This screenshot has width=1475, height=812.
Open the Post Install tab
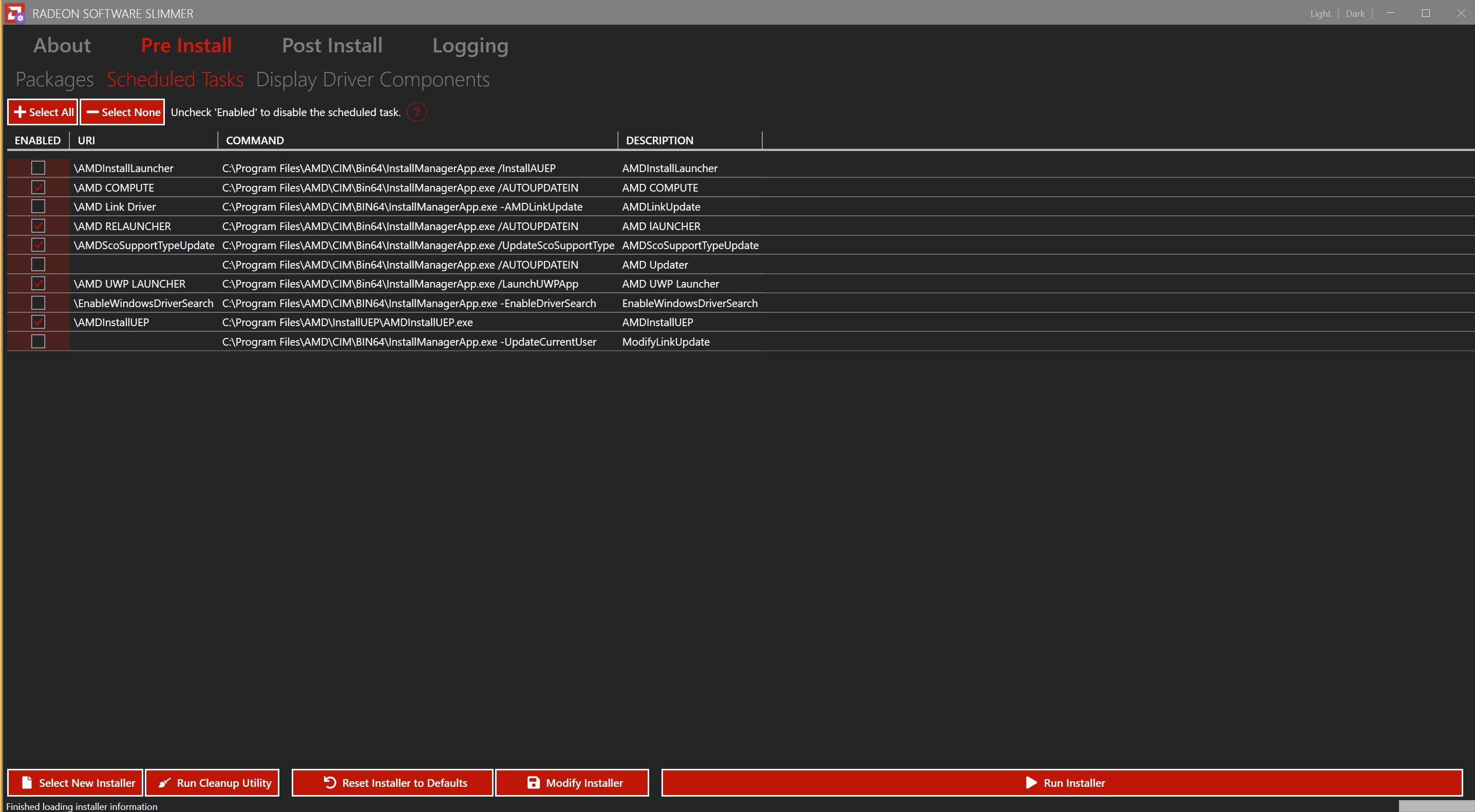(x=332, y=45)
